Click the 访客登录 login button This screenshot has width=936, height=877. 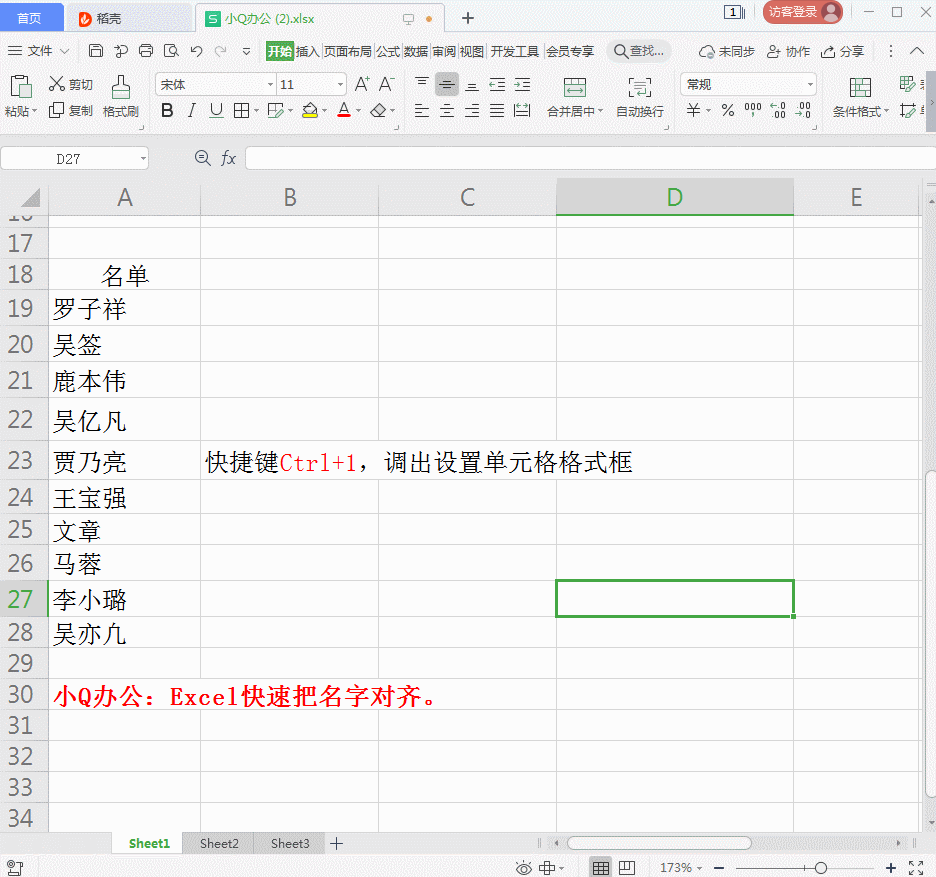click(x=803, y=12)
